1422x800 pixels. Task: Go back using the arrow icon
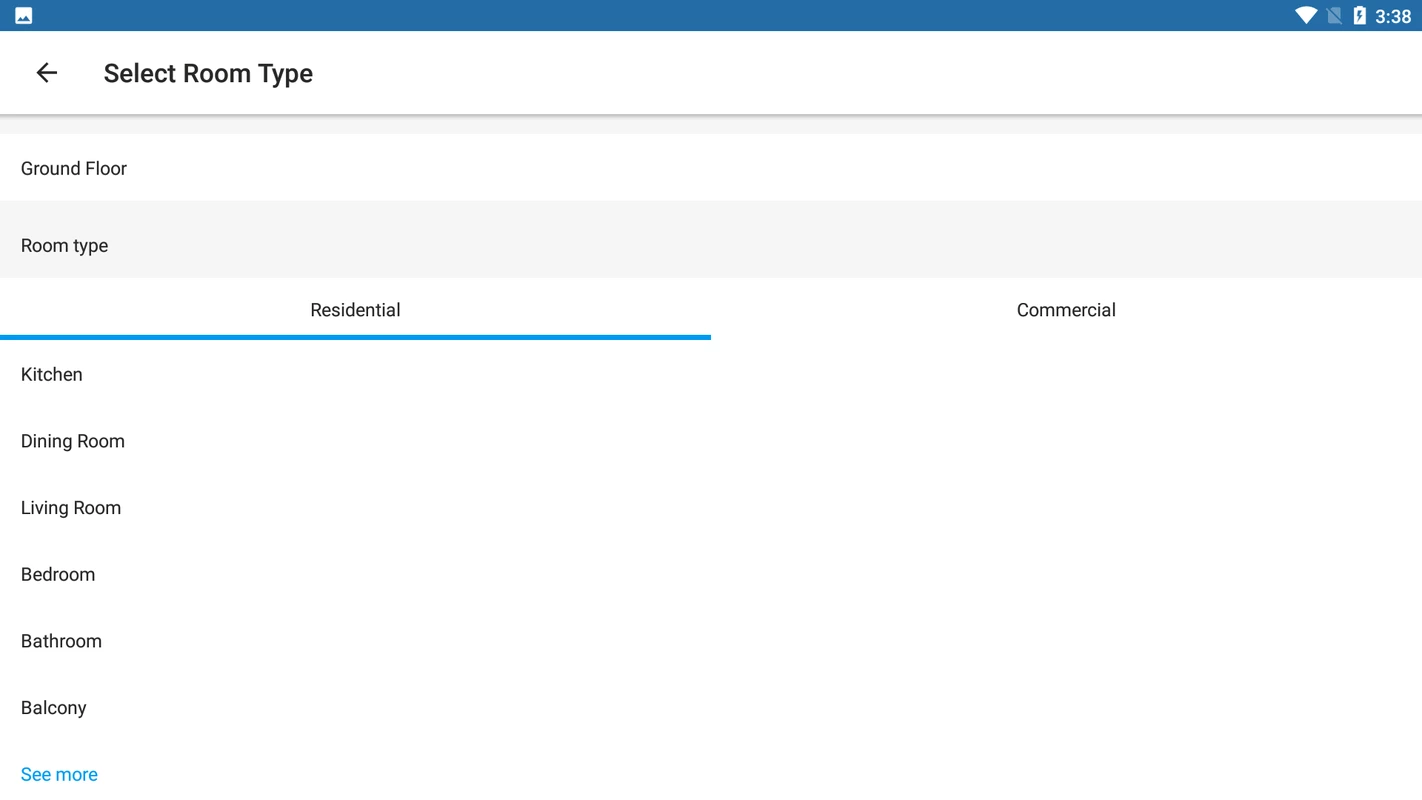[x=46, y=73]
